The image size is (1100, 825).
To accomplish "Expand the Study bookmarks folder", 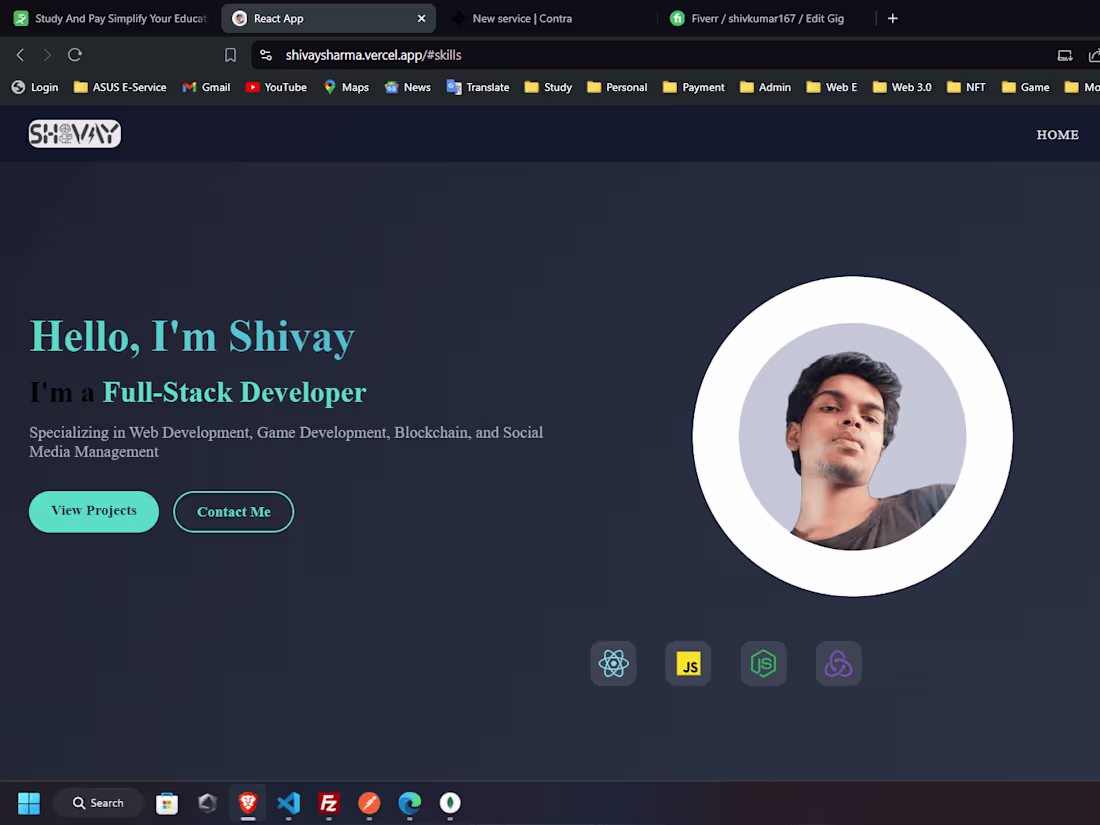I will [x=548, y=87].
